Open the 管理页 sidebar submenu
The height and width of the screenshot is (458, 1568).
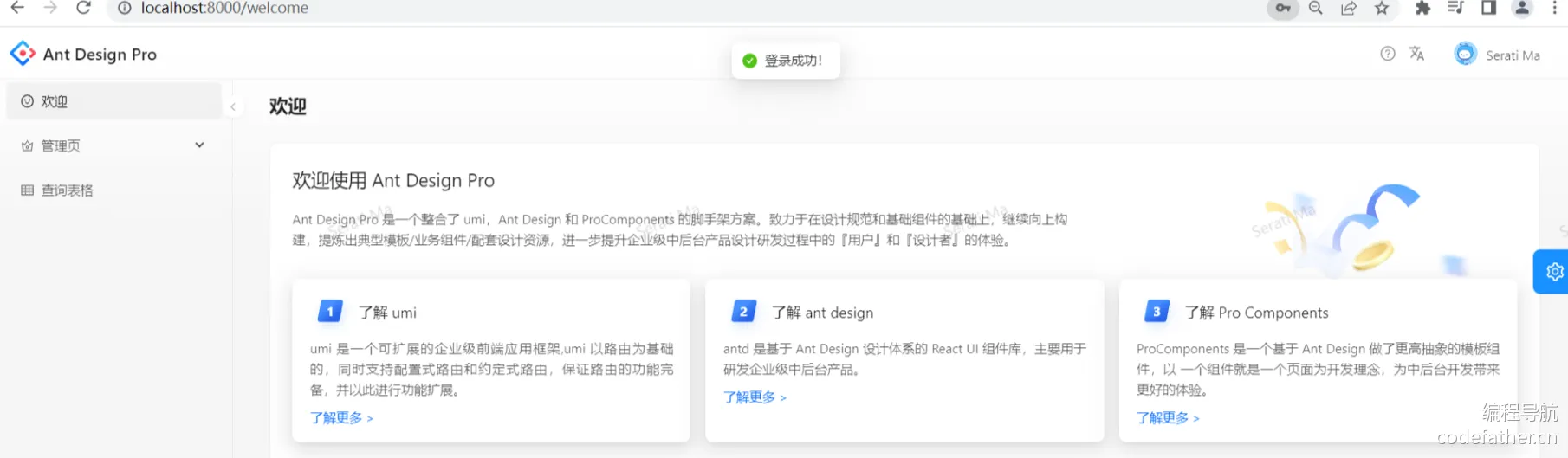click(113, 145)
